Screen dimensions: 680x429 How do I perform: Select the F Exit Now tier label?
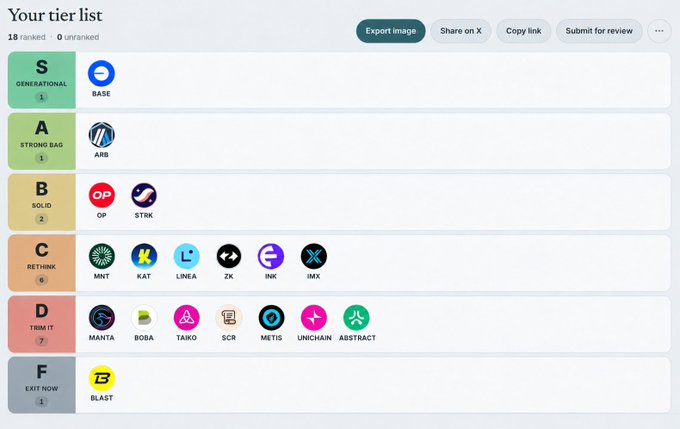pos(42,385)
